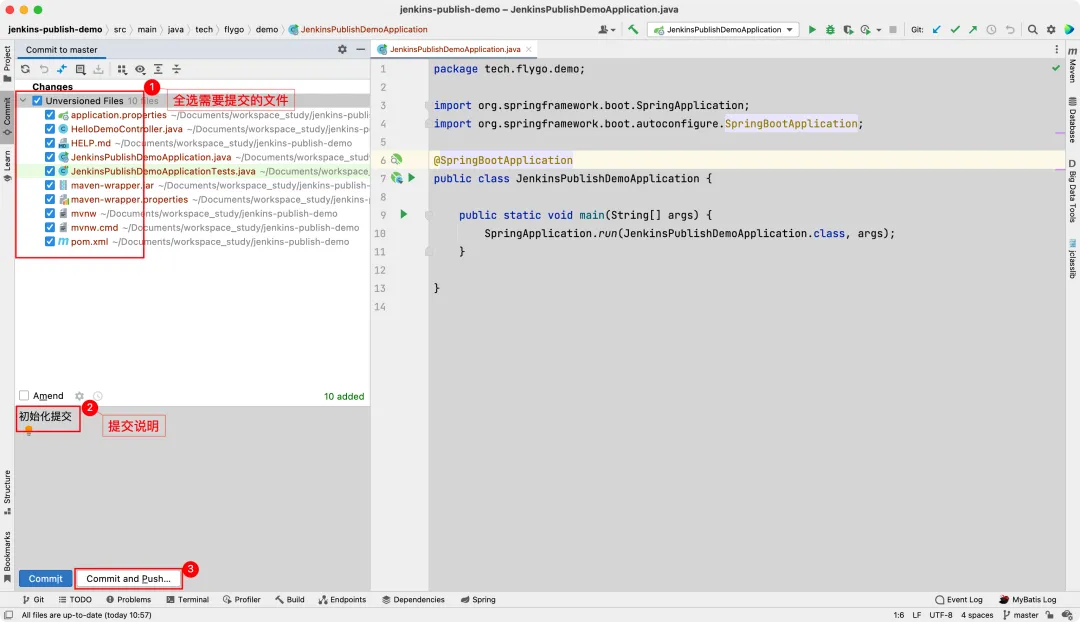Run JenkinsPublishDemoApplication with the green play icon

point(812,30)
